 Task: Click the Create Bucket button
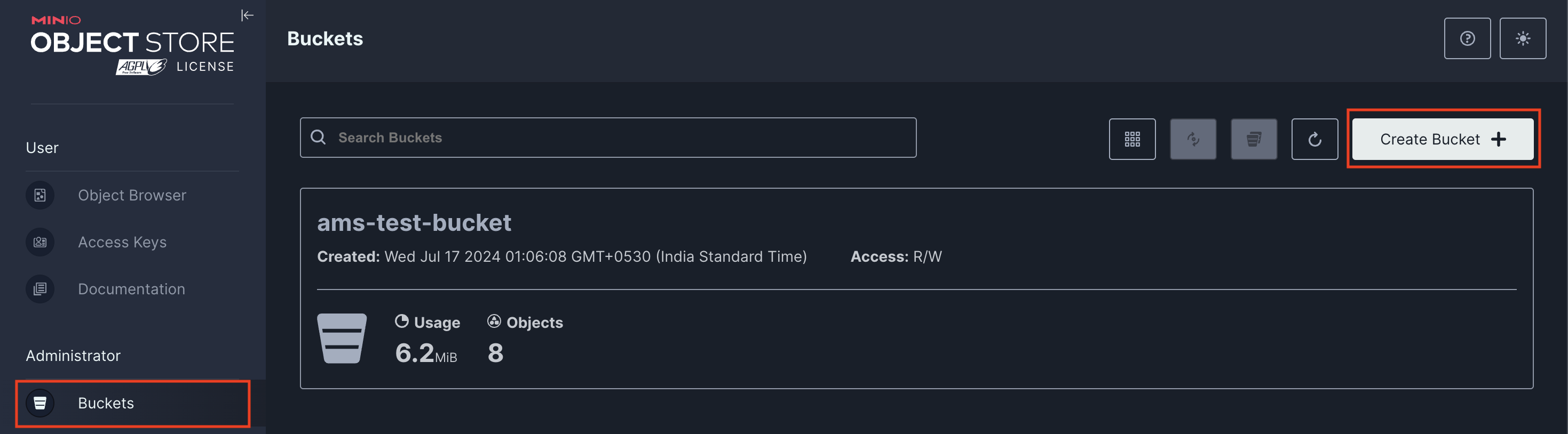(x=1442, y=139)
